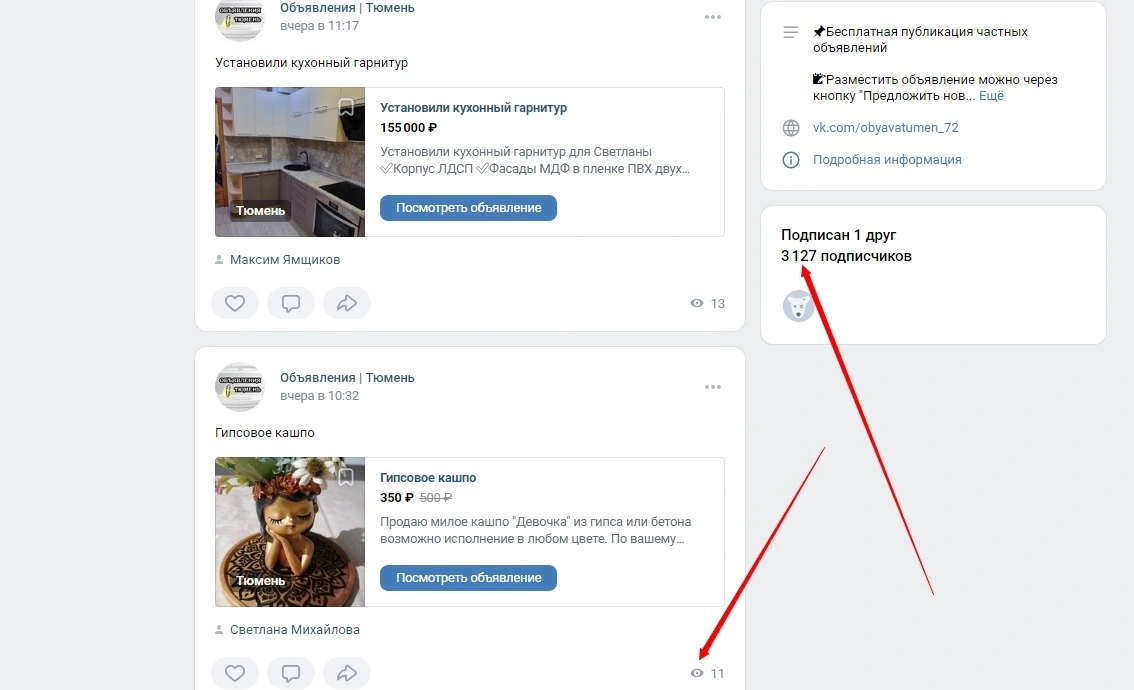Like the kitchen set post
The width and height of the screenshot is (1134, 690).
coord(234,303)
